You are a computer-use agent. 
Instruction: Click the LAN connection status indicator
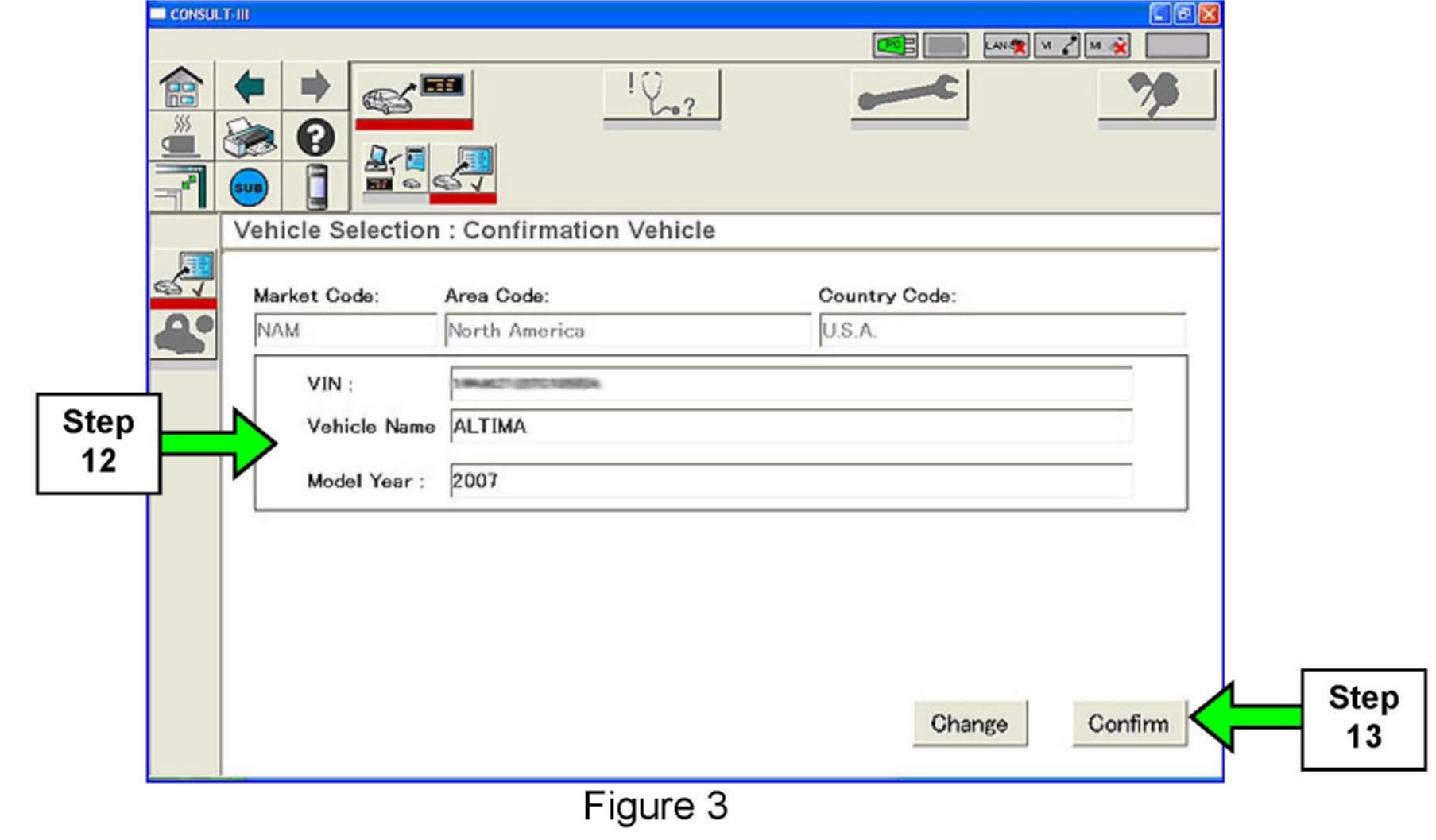1005,46
